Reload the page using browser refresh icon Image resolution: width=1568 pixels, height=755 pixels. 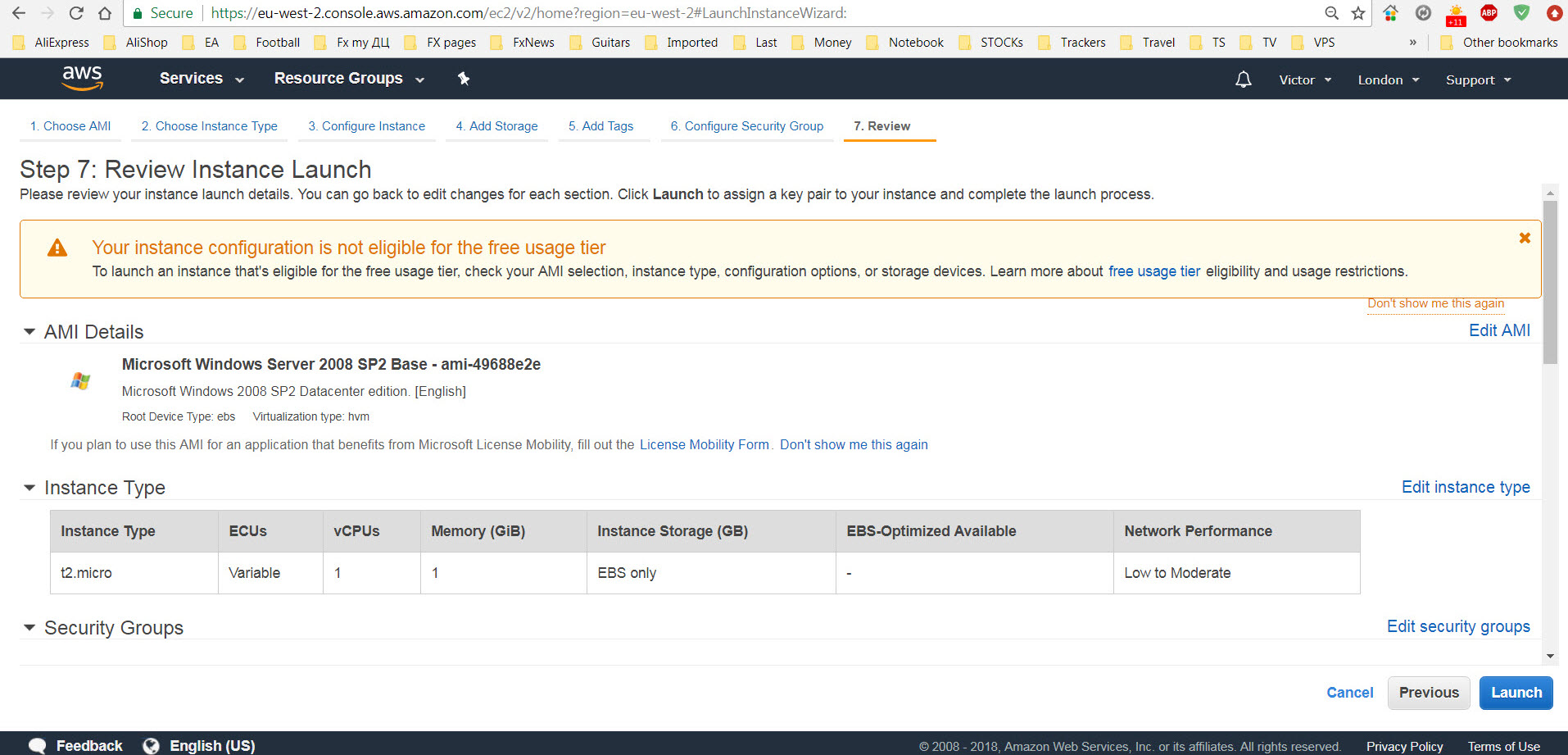(76, 13)
